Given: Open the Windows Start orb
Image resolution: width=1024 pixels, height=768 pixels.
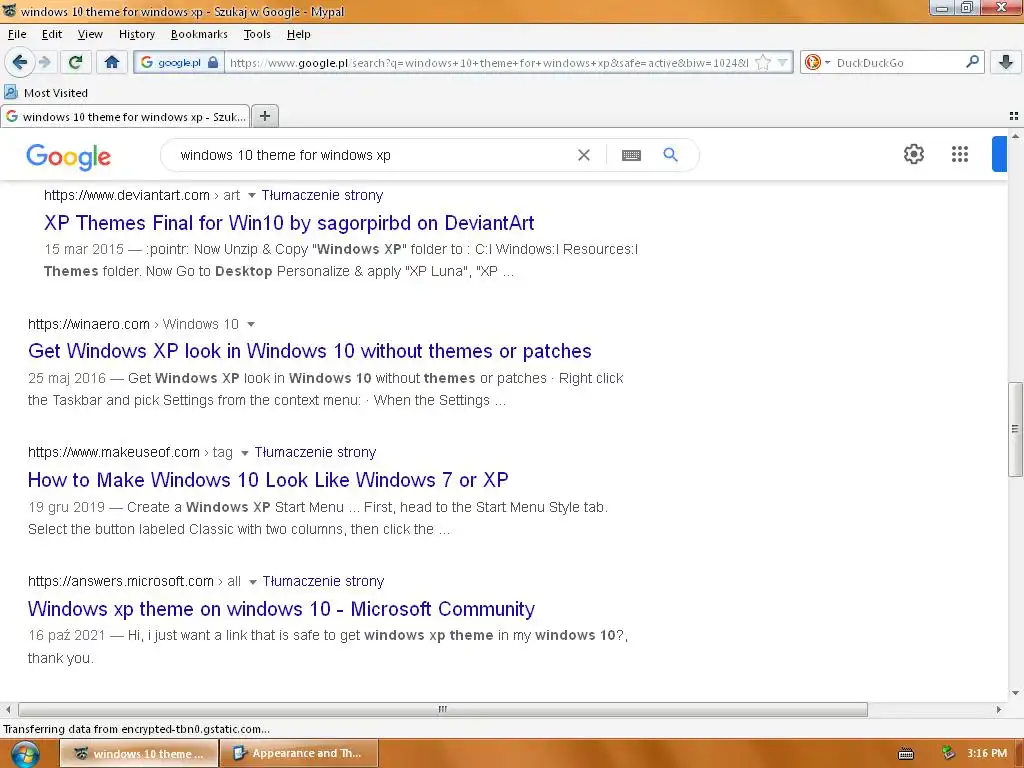Looking at the screenshot, I should tap(25, 754).
